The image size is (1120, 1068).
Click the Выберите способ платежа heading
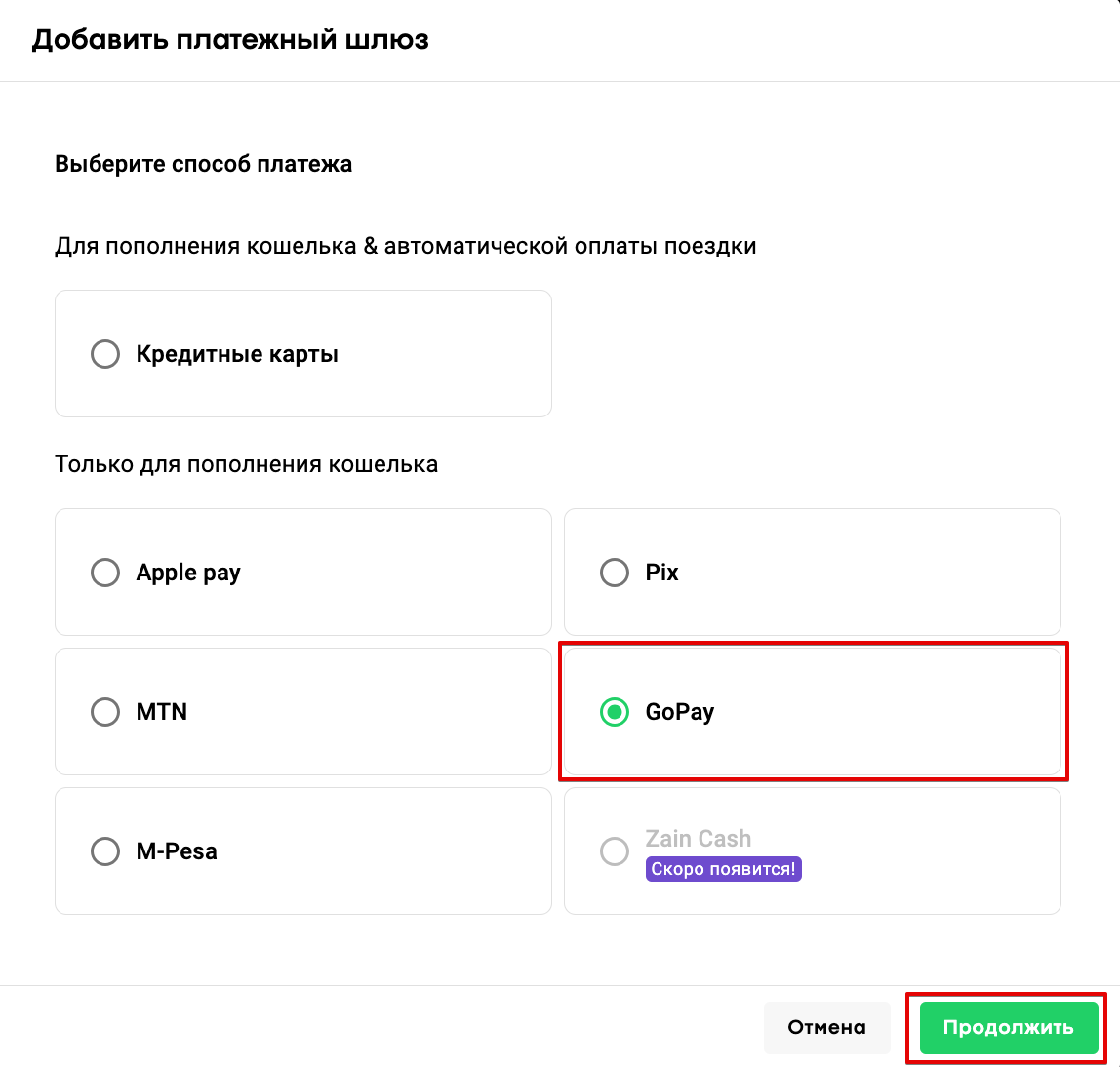(203, 164)
